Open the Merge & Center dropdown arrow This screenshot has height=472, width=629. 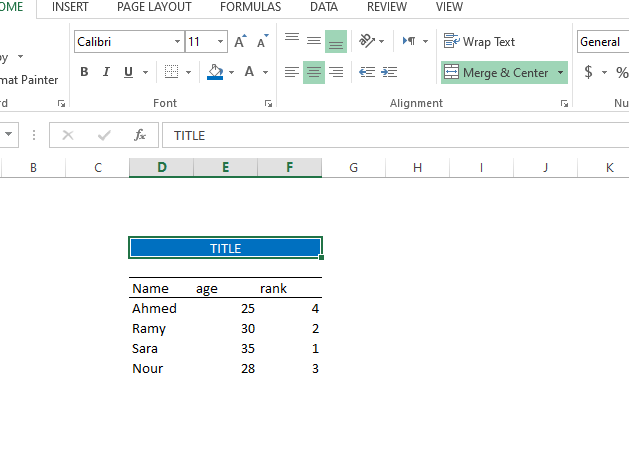pyautogui.click(x=560, y=73)
